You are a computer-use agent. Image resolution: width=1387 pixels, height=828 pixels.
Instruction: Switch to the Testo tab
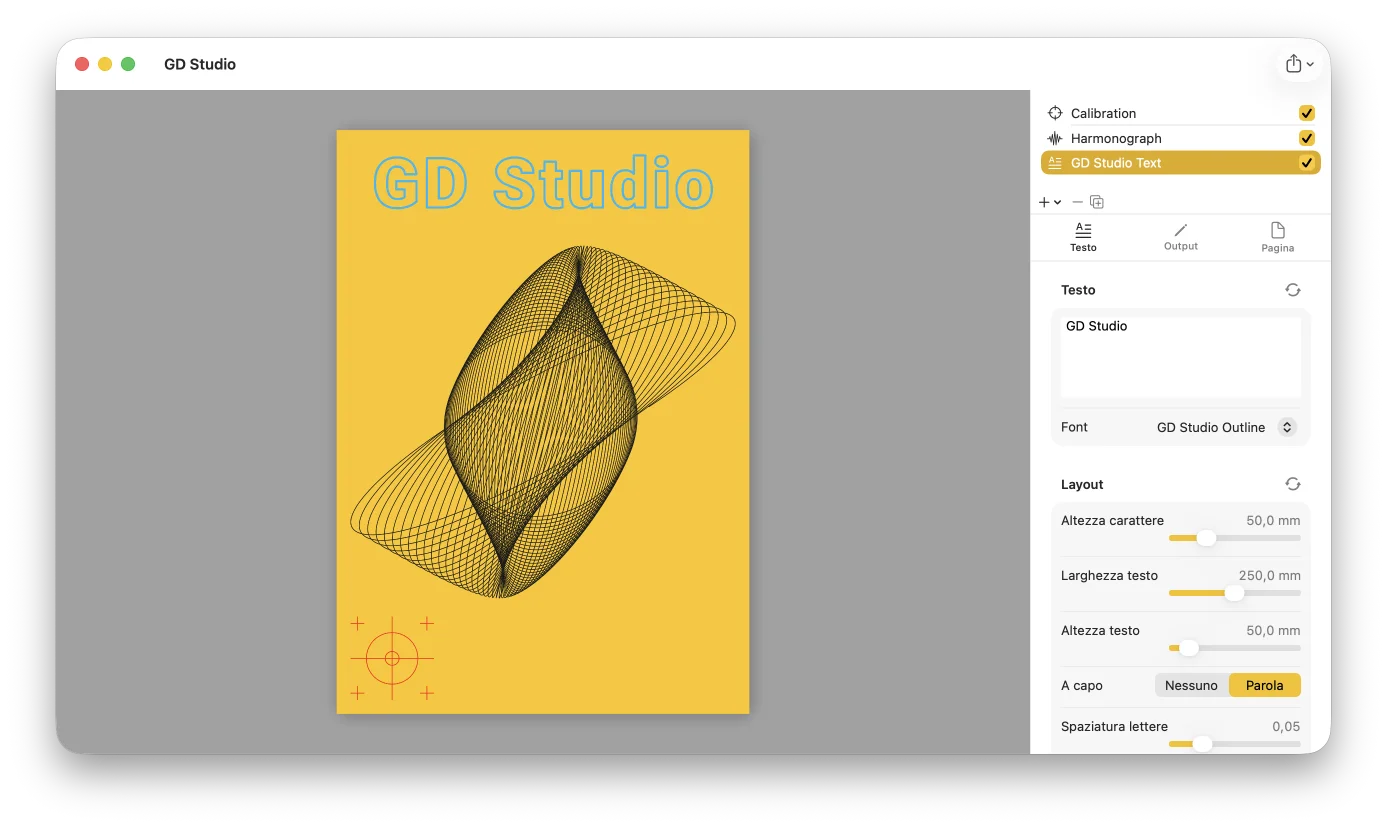pyautogui.click(x=1083, y=238)
